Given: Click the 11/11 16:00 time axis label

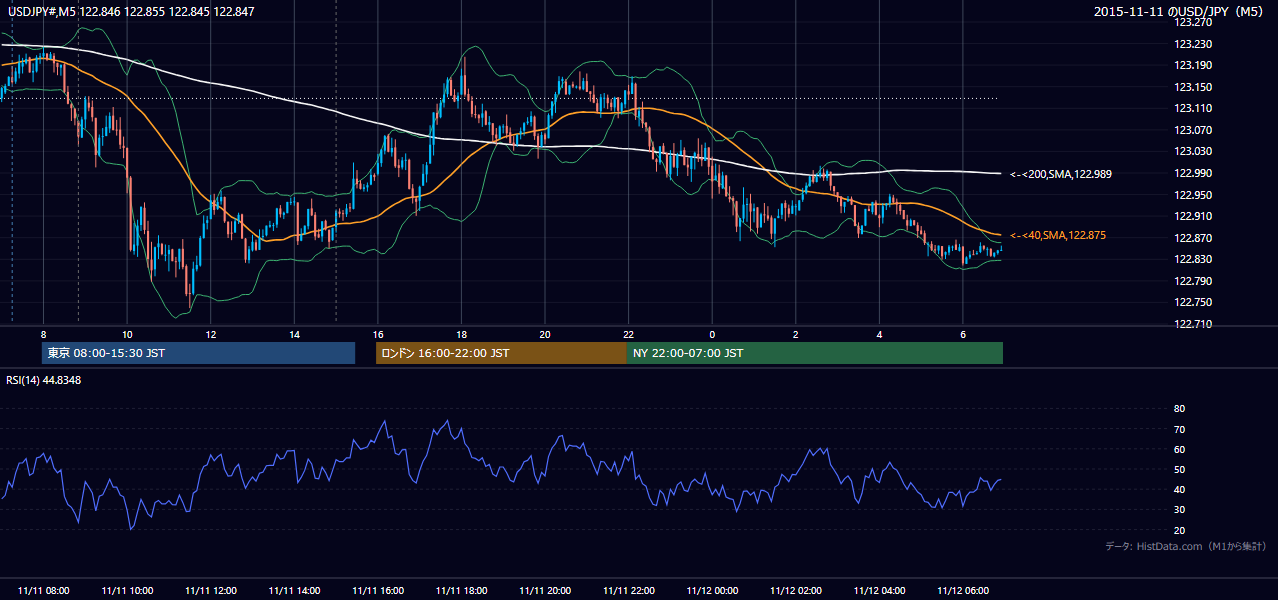Looking at the screenshot, I should (x=378, y=591).
